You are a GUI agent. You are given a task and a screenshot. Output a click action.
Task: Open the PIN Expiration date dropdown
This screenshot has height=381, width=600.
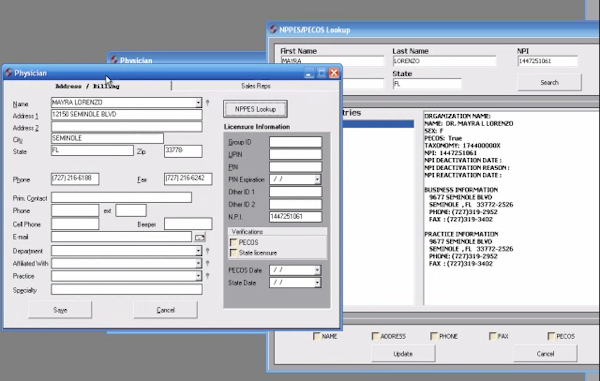pyautogui.click(x=317, y=179)
